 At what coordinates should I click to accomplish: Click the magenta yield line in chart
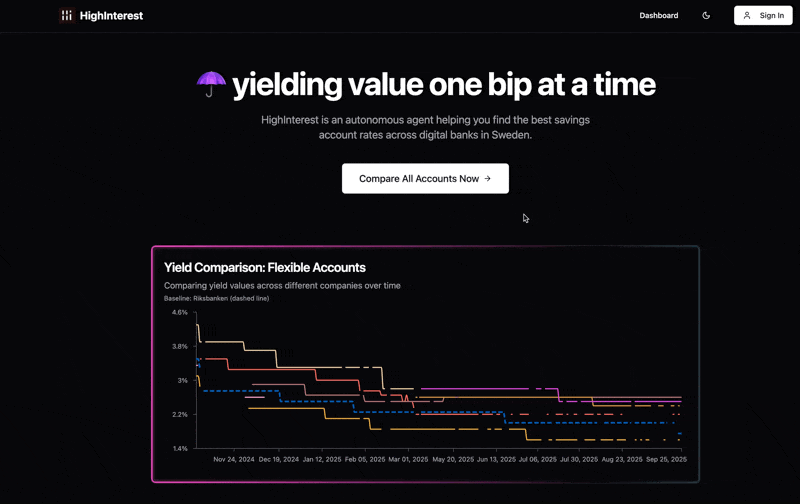coord(480,388)
